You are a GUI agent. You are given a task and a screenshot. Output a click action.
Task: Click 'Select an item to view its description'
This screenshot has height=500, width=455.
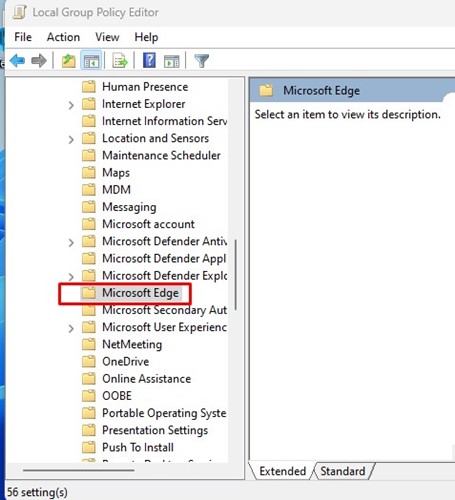pos(347,114)
